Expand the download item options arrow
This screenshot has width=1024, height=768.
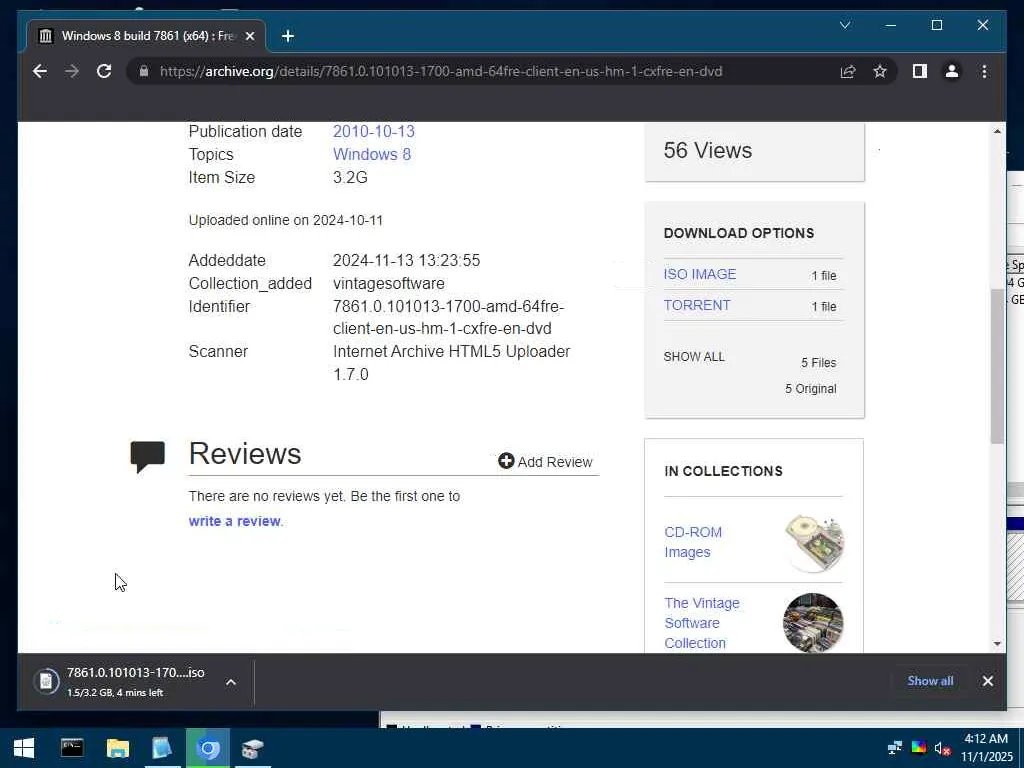(x=231, y=682)
